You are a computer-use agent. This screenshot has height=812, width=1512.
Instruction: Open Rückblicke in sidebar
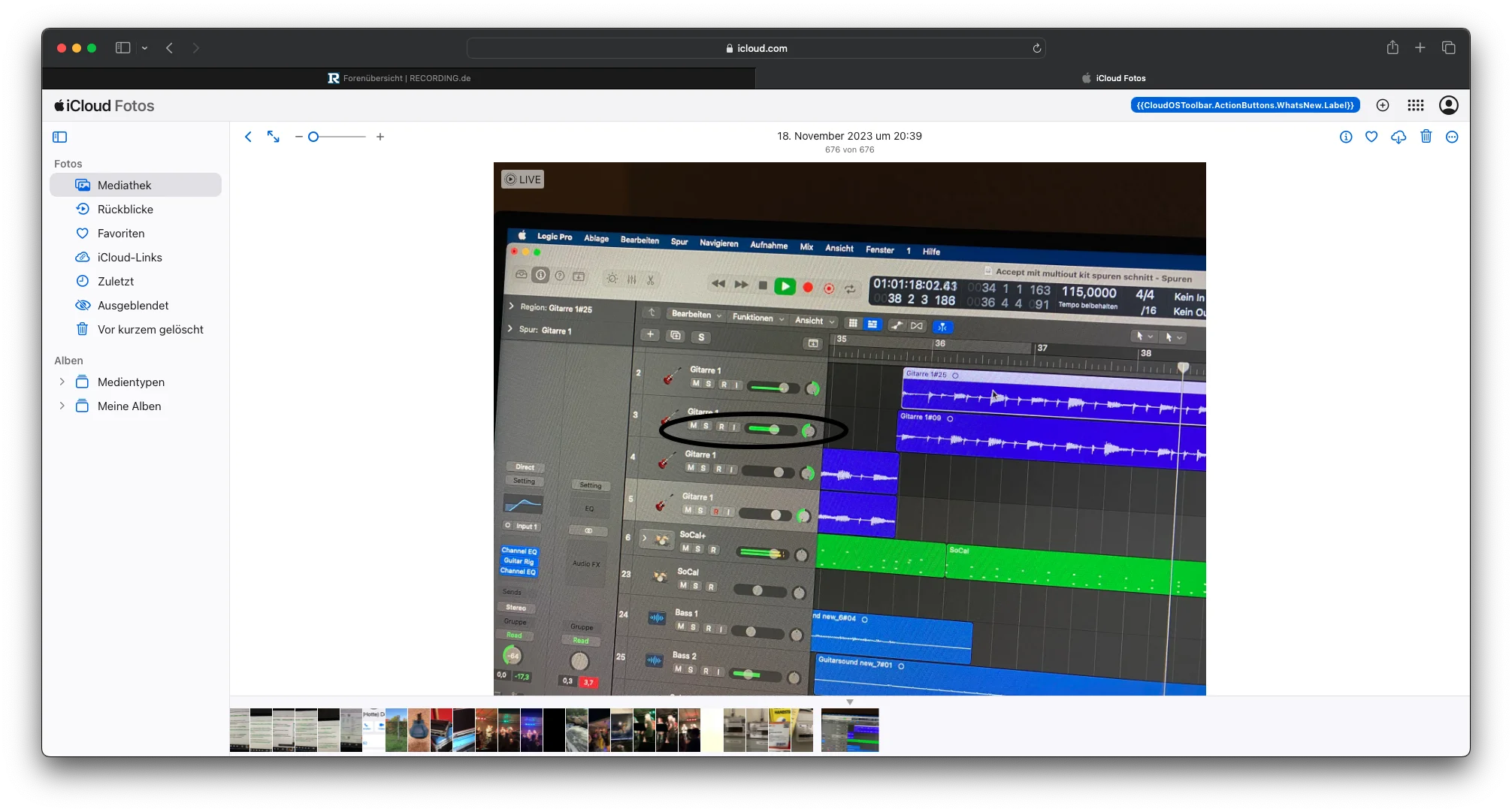point(135,209)
